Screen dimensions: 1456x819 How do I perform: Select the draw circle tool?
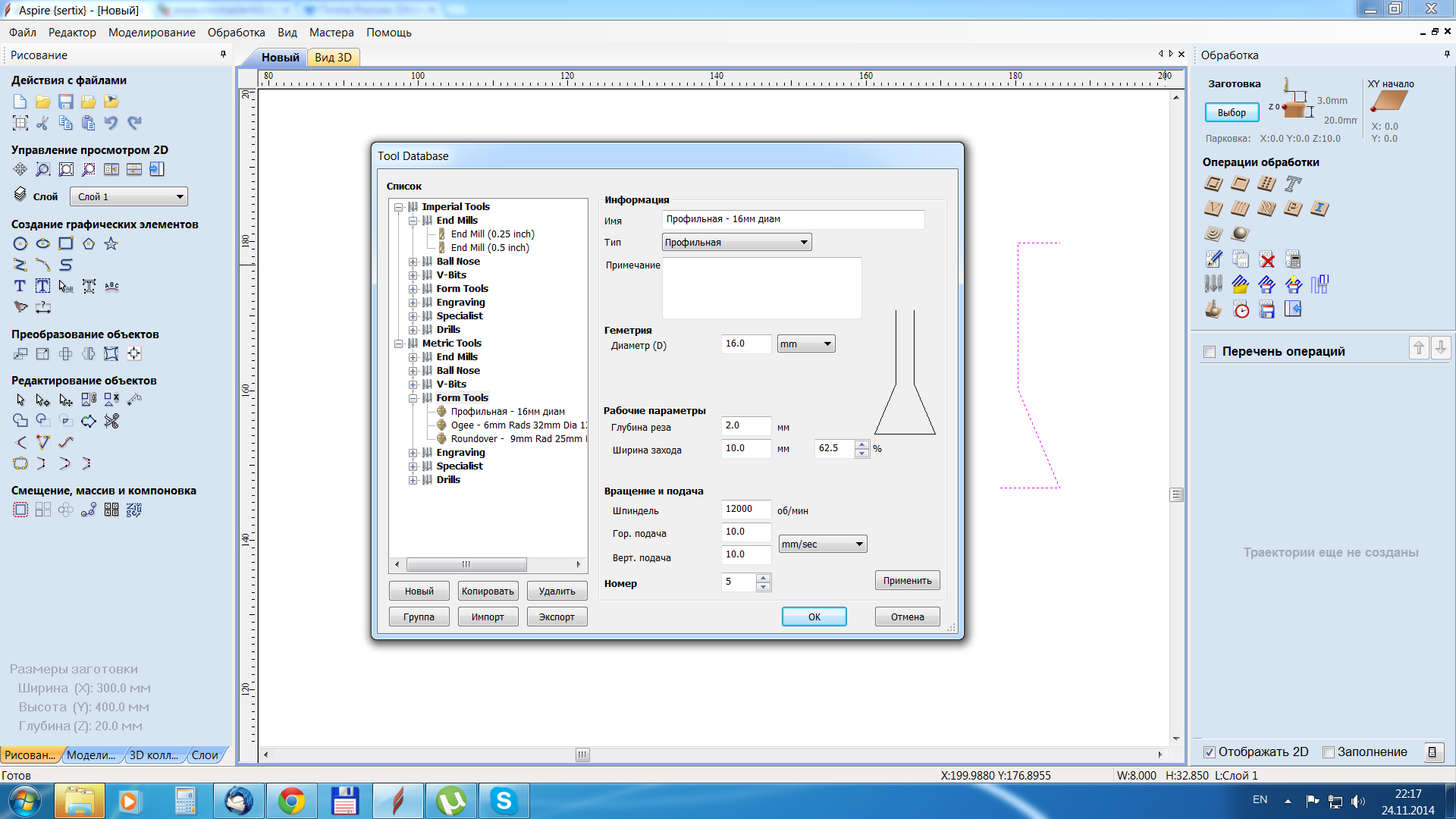20,243
